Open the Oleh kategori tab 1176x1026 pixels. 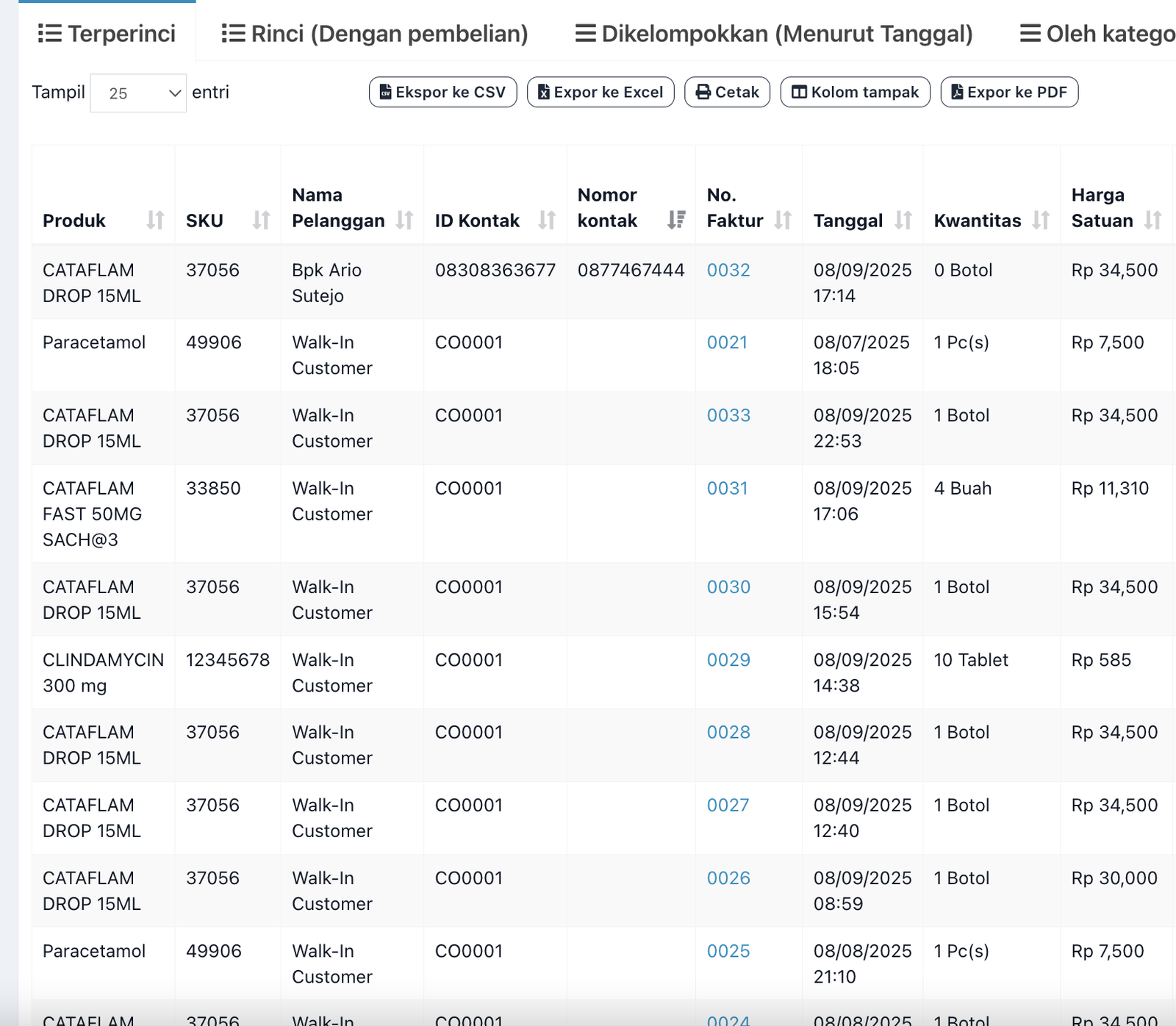[x=1097, y=34]
